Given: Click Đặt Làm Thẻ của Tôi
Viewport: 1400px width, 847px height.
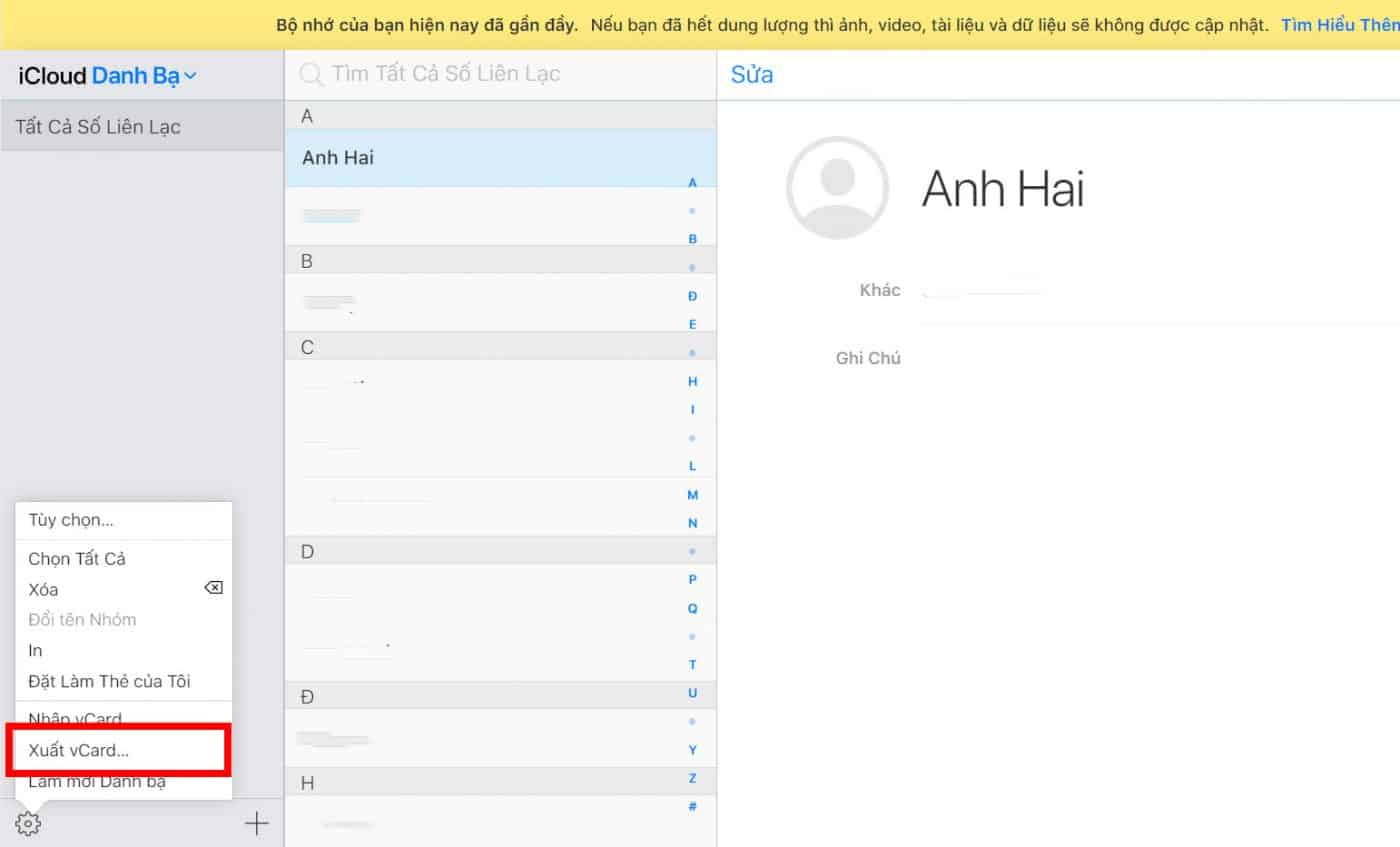Looking at the screenshot, I should (109, 681).
